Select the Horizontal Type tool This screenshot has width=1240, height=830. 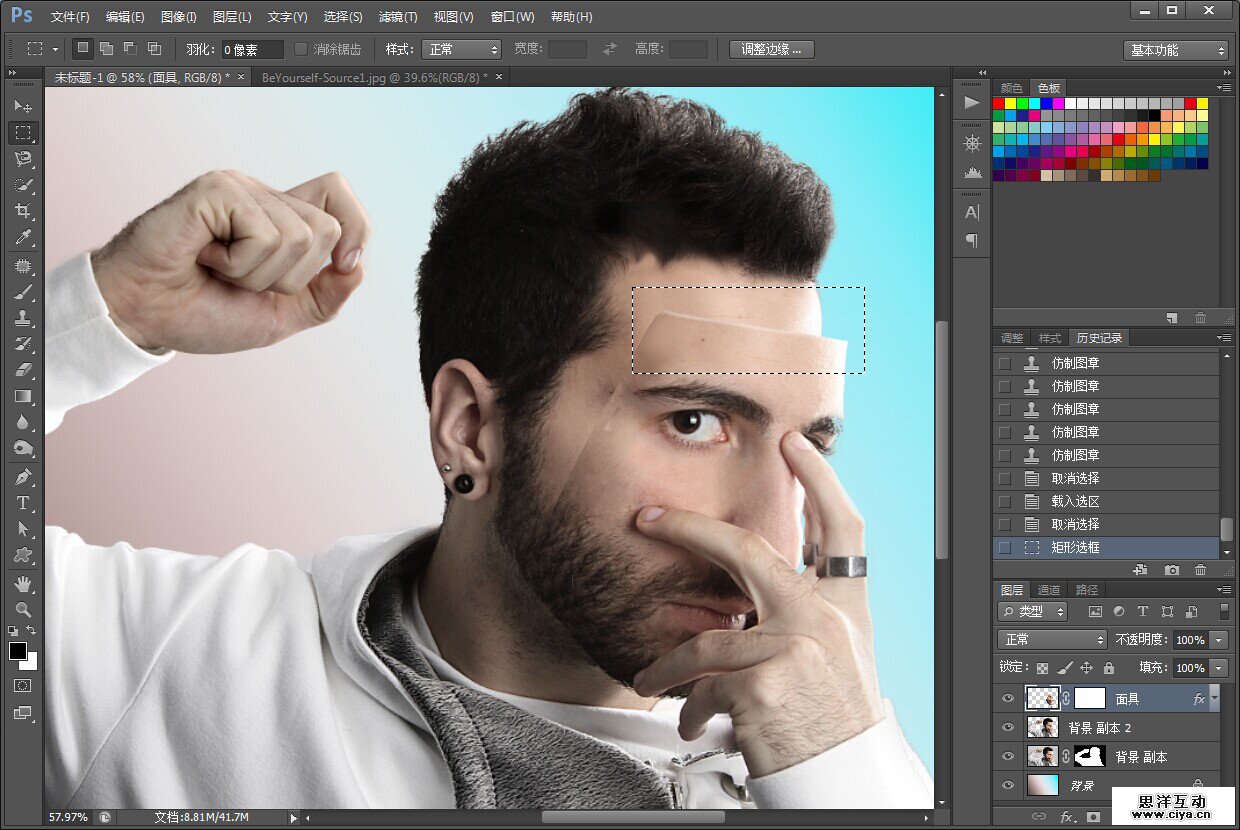point(23,503)
